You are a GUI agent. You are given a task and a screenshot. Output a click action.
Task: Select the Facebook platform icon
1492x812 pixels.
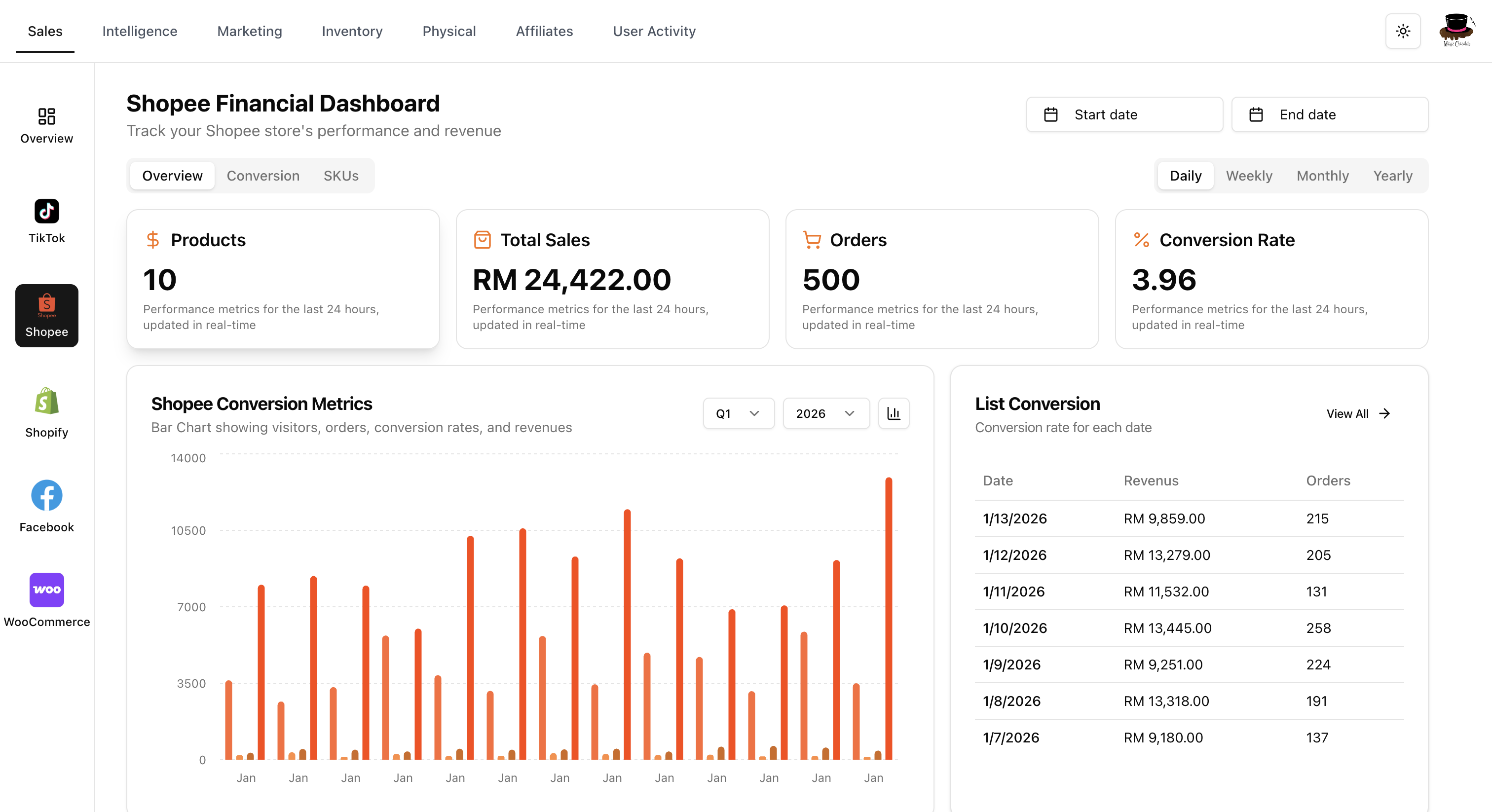46,495
